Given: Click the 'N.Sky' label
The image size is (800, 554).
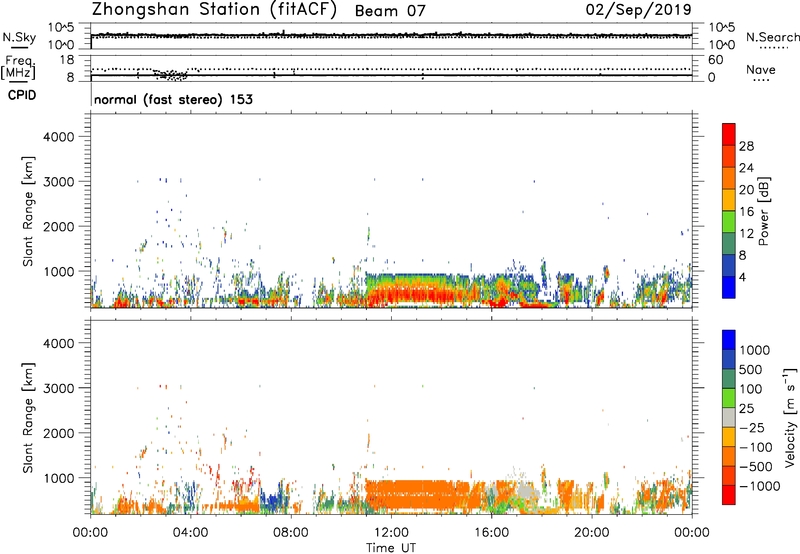Looking at the screenshot, I should (x=19, y=37).
